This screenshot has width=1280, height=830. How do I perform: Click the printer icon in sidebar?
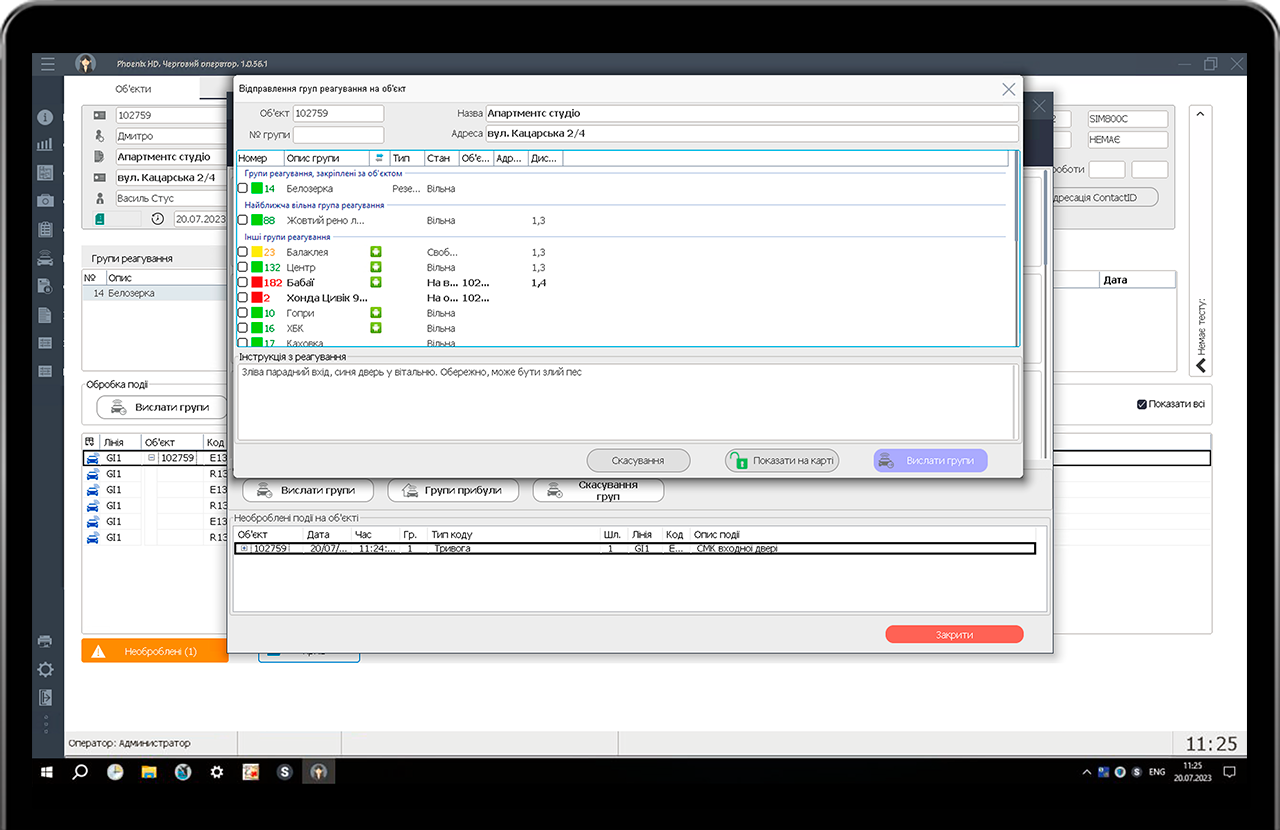click(45, 640)
